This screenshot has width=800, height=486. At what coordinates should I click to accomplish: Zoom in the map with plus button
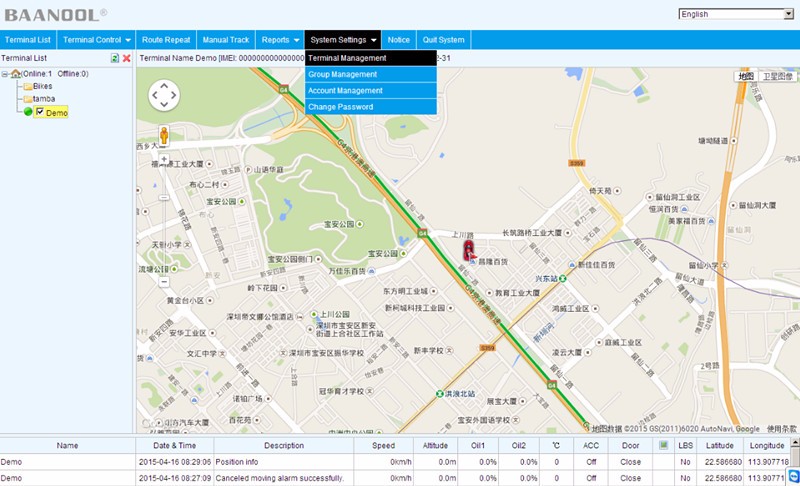click(x=163, y=160)
